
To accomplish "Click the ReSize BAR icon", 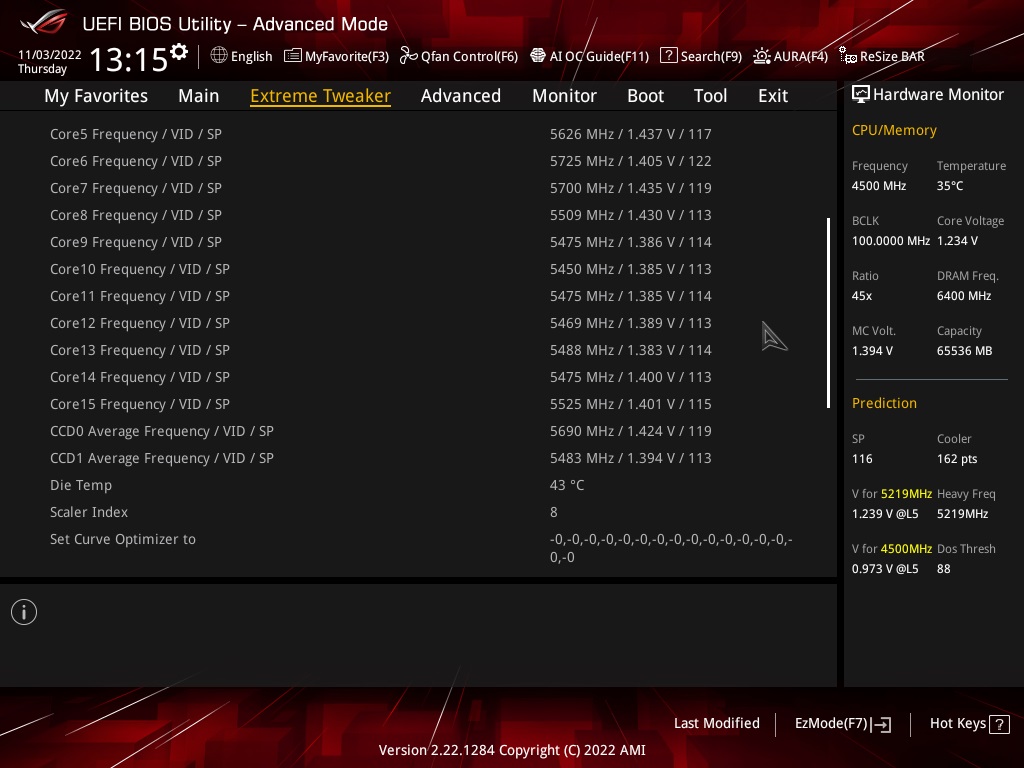I will 848,56.
